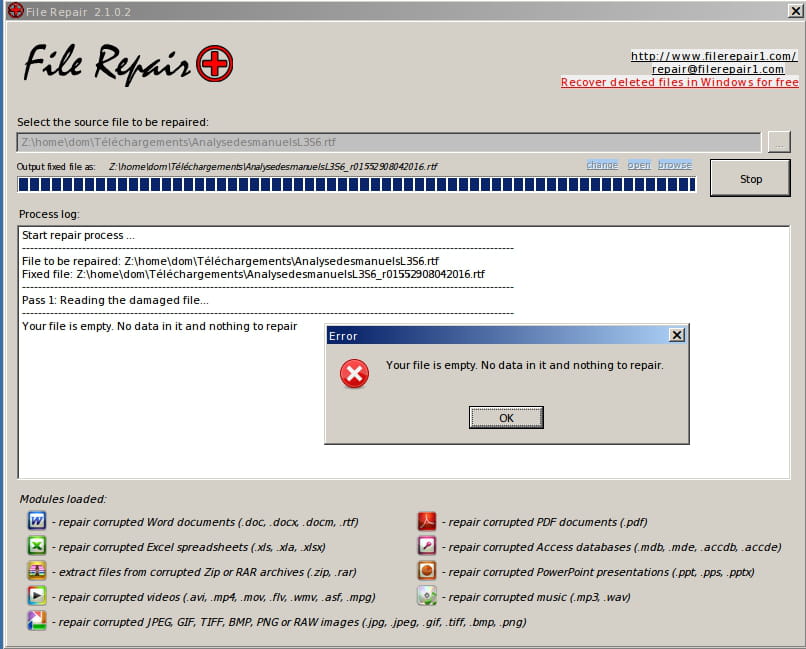Viewport: 806px width, 649px height.
Task: Click the corrupted music repair icon
Action: (427, 596)
